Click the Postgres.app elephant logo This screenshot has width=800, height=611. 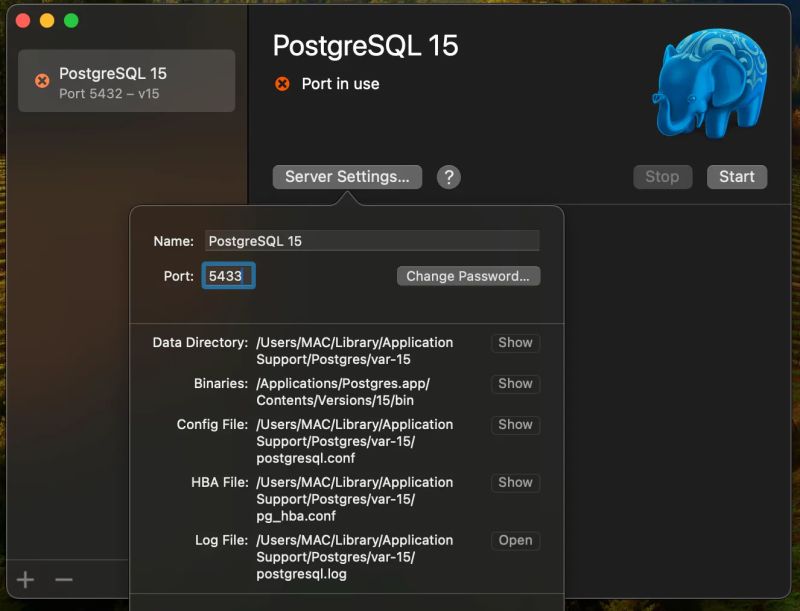(x=710, y=85)
